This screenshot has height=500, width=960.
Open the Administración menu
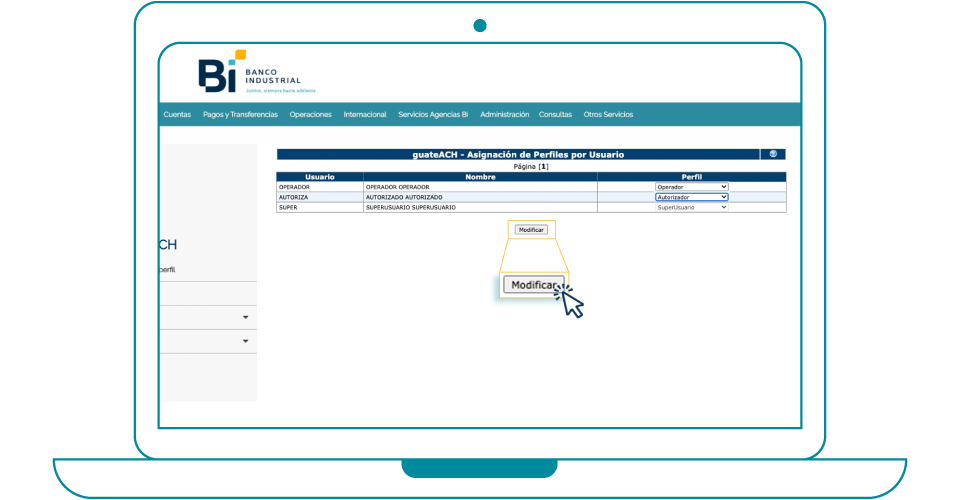point(504,115)
